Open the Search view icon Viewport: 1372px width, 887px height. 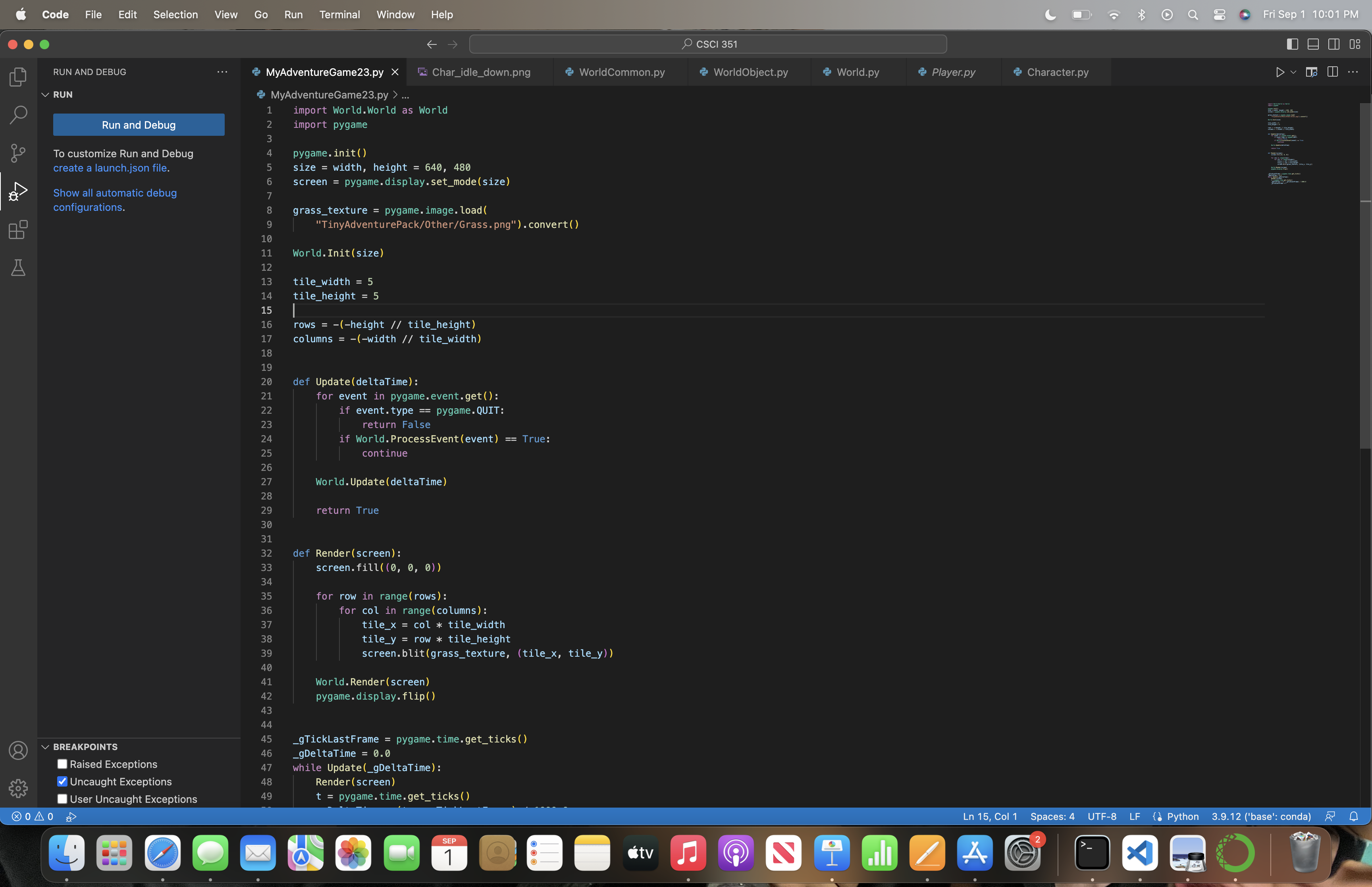tap(18, 115)
